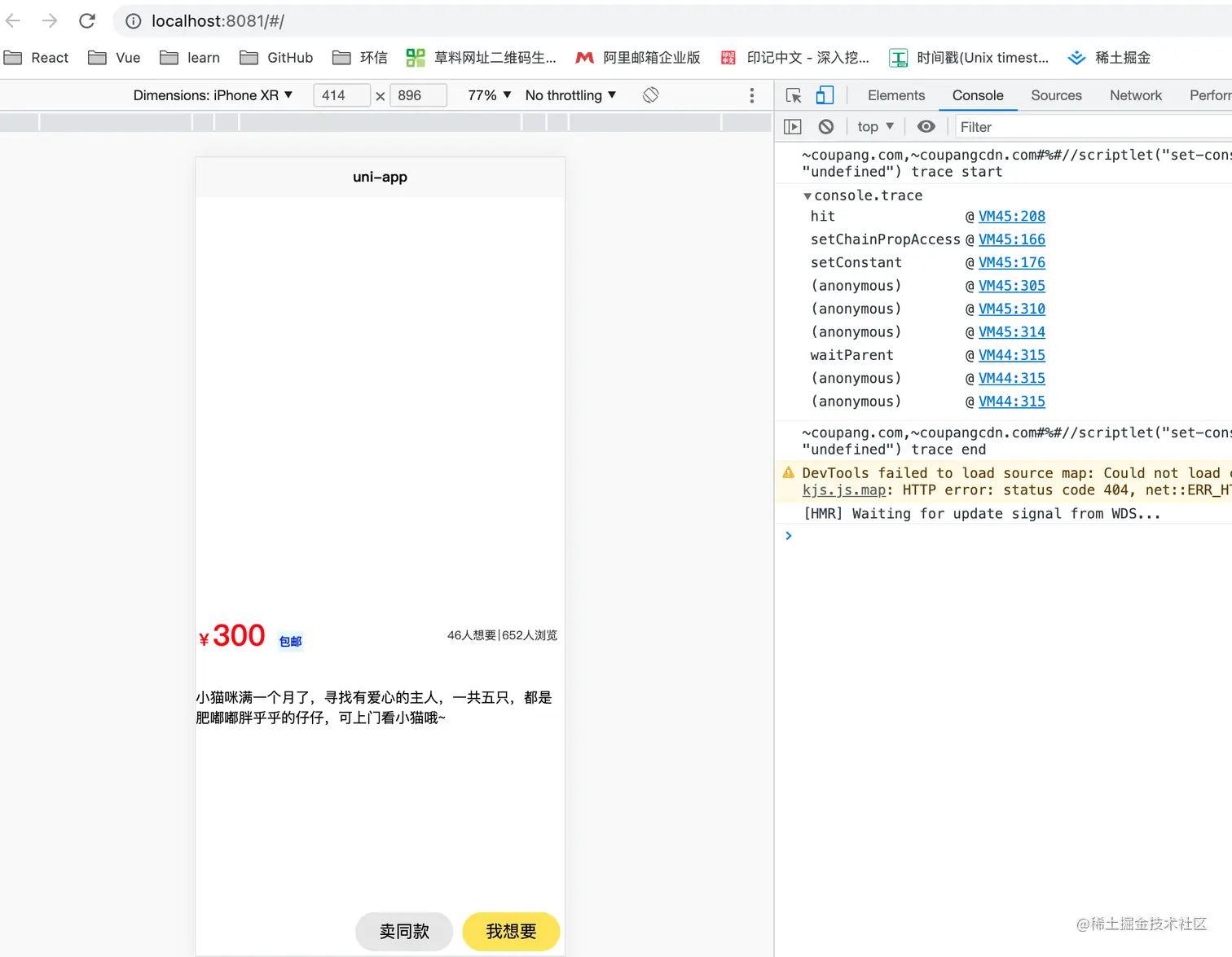Click the console Filter input
This screenshot has width=1232, height=957.
coord(1092,127)
